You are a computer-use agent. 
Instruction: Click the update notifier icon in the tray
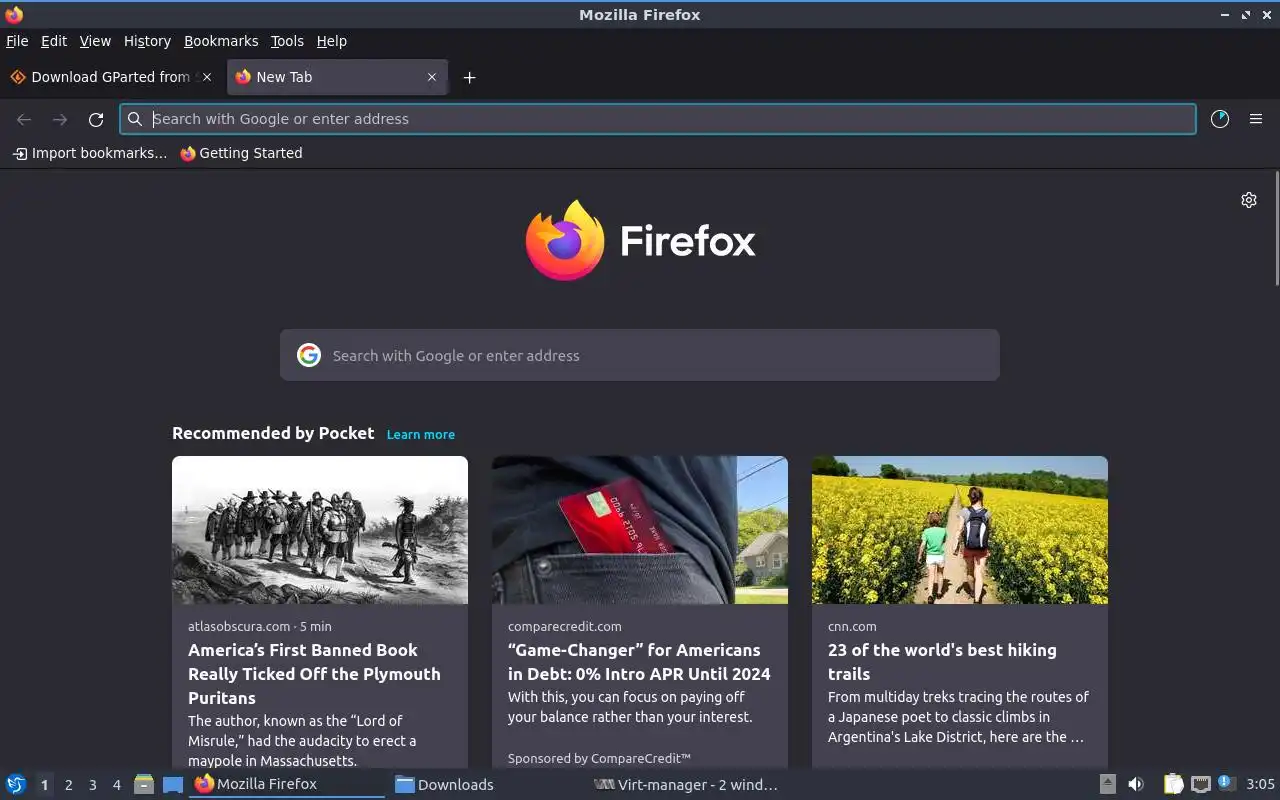(x=1227, y=784)
